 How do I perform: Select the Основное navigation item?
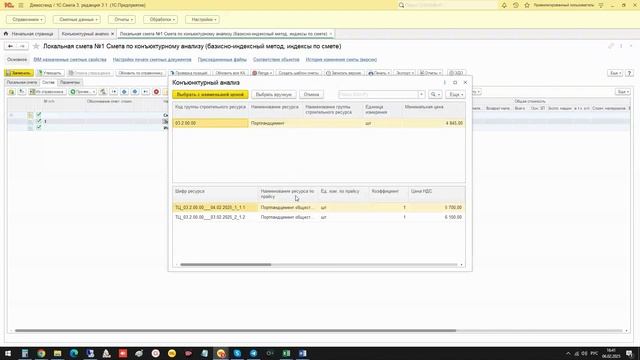(x=17, y=60)
